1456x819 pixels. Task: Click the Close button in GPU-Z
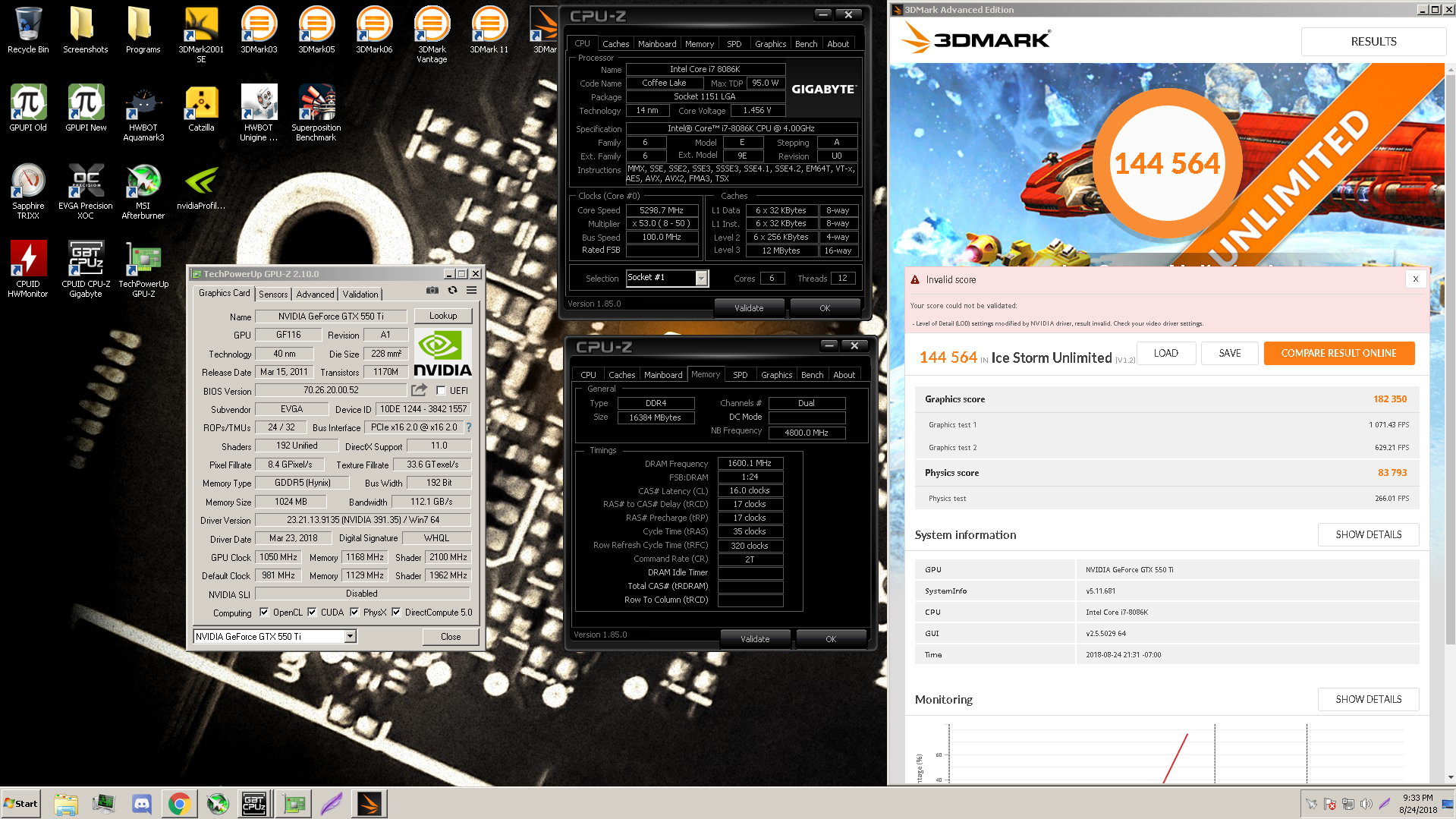tap(451, 637)
